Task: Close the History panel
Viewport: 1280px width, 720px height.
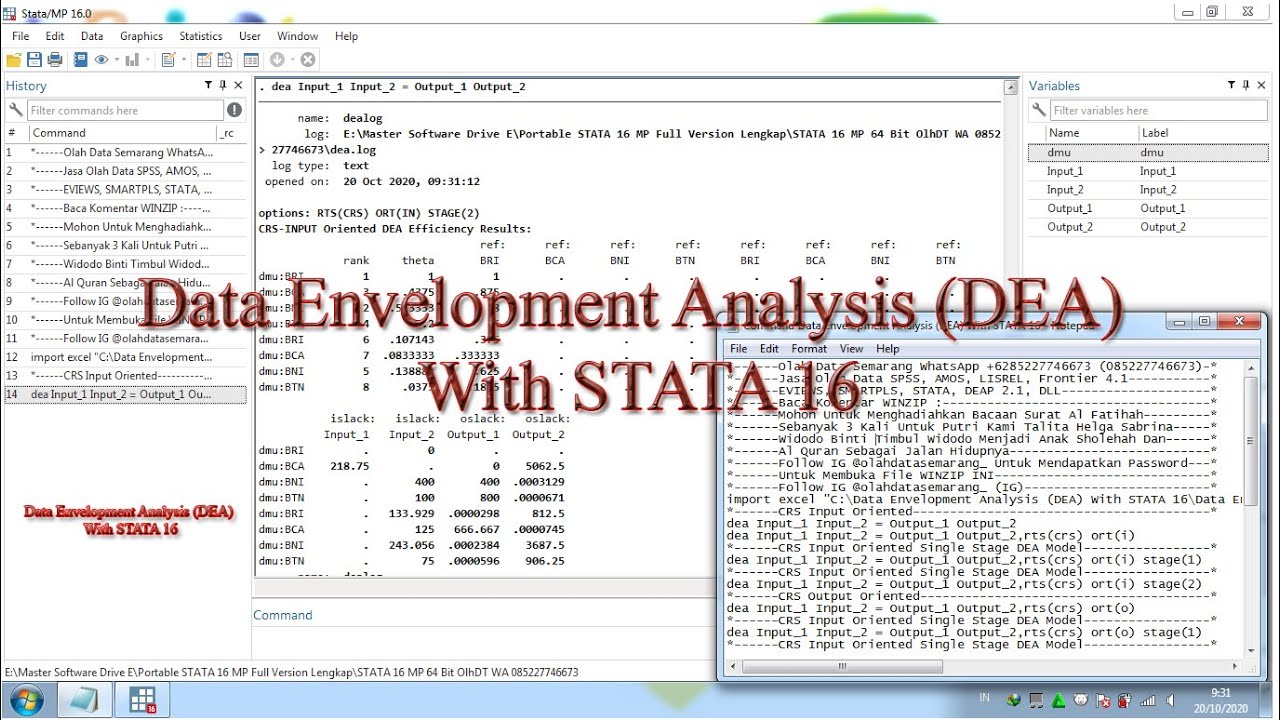Action: 238,86
